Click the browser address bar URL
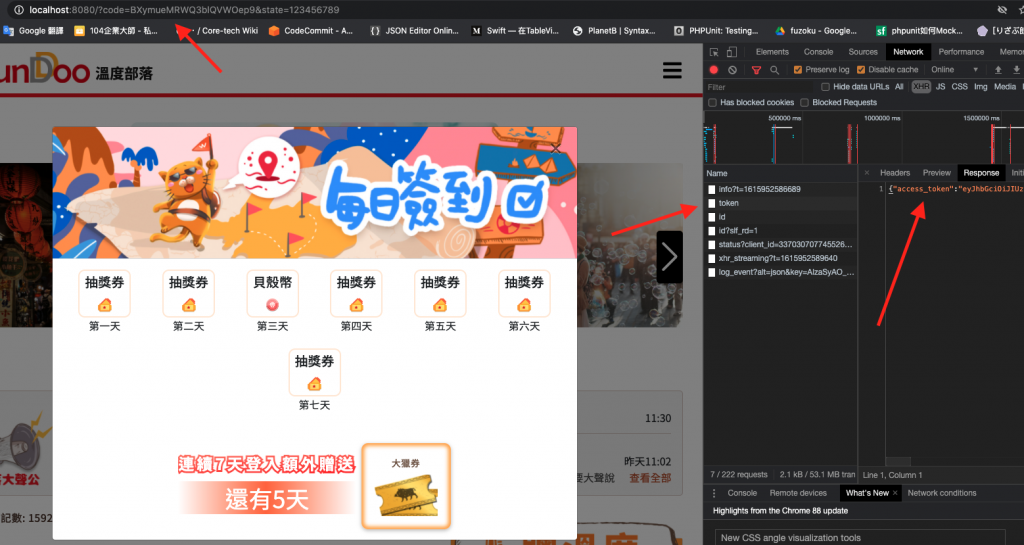 tap(184, 10)
